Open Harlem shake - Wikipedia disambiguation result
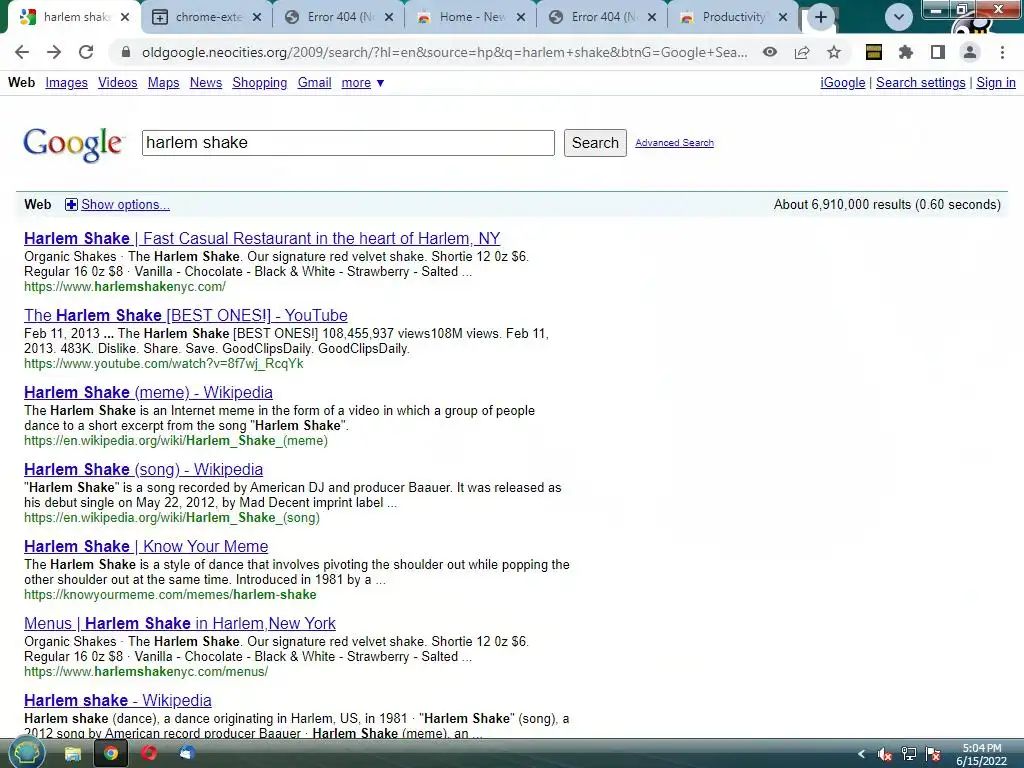Image resolution: width=1024 pixels, height=768 pixels. click(118, 701)
